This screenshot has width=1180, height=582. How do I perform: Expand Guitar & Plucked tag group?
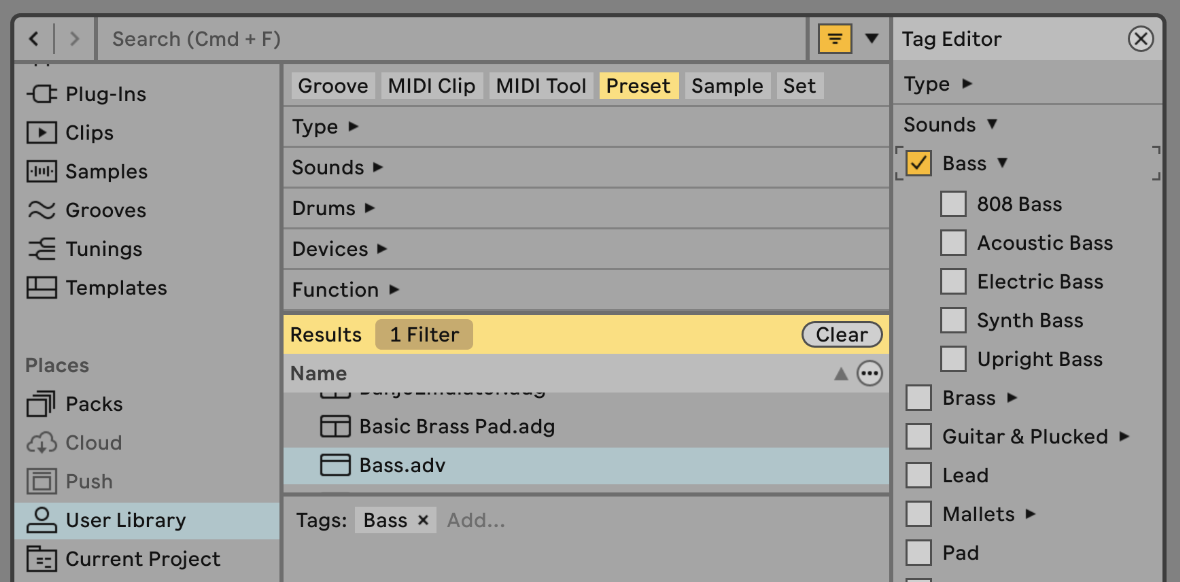pyautogui.click(x=1124, y=437)
